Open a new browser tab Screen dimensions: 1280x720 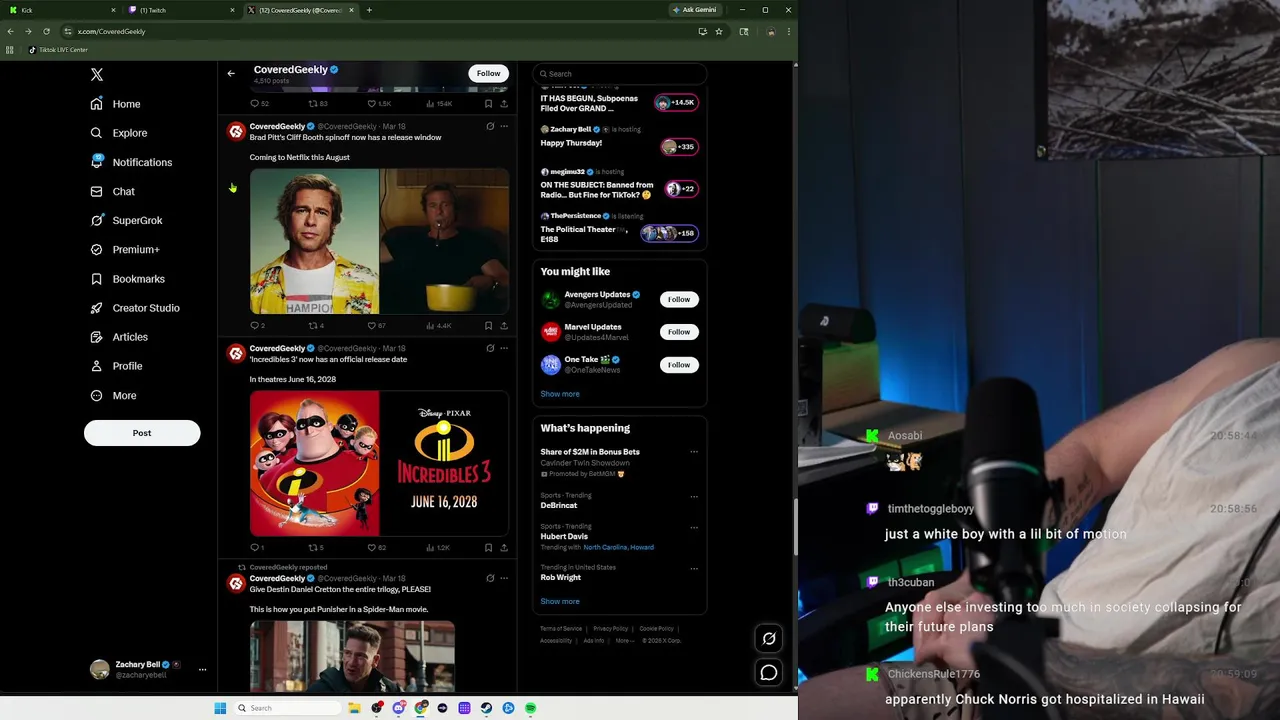[369, 10]
